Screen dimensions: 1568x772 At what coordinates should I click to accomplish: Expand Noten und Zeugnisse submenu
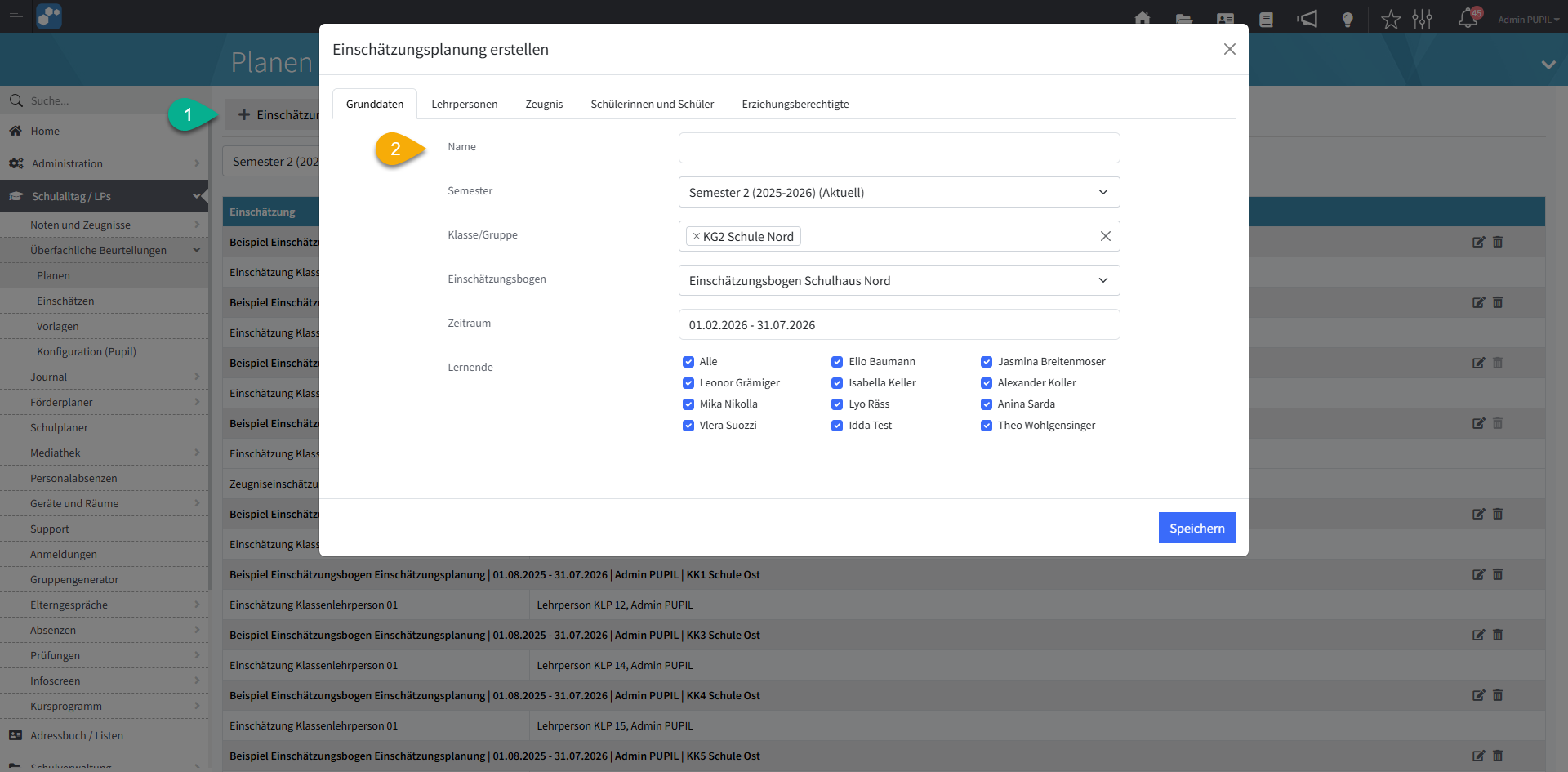coord(105,225)
